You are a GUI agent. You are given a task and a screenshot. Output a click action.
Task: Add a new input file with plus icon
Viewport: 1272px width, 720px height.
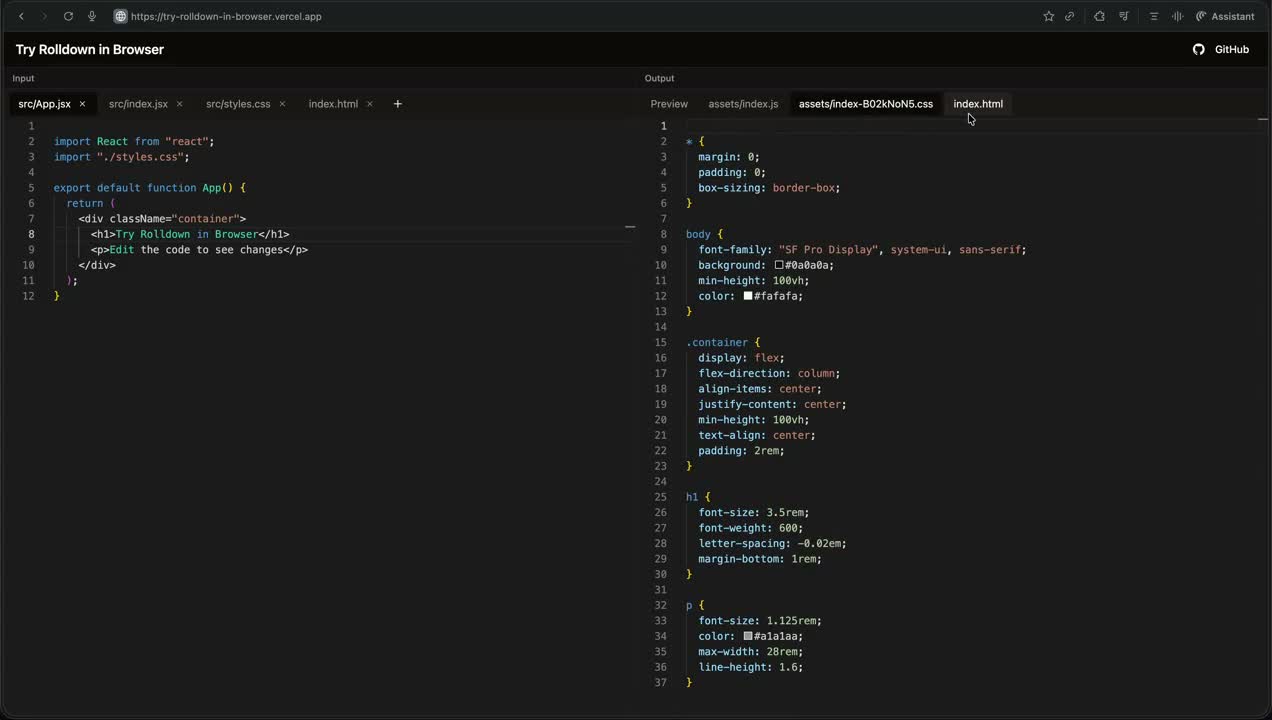(397, 104)
